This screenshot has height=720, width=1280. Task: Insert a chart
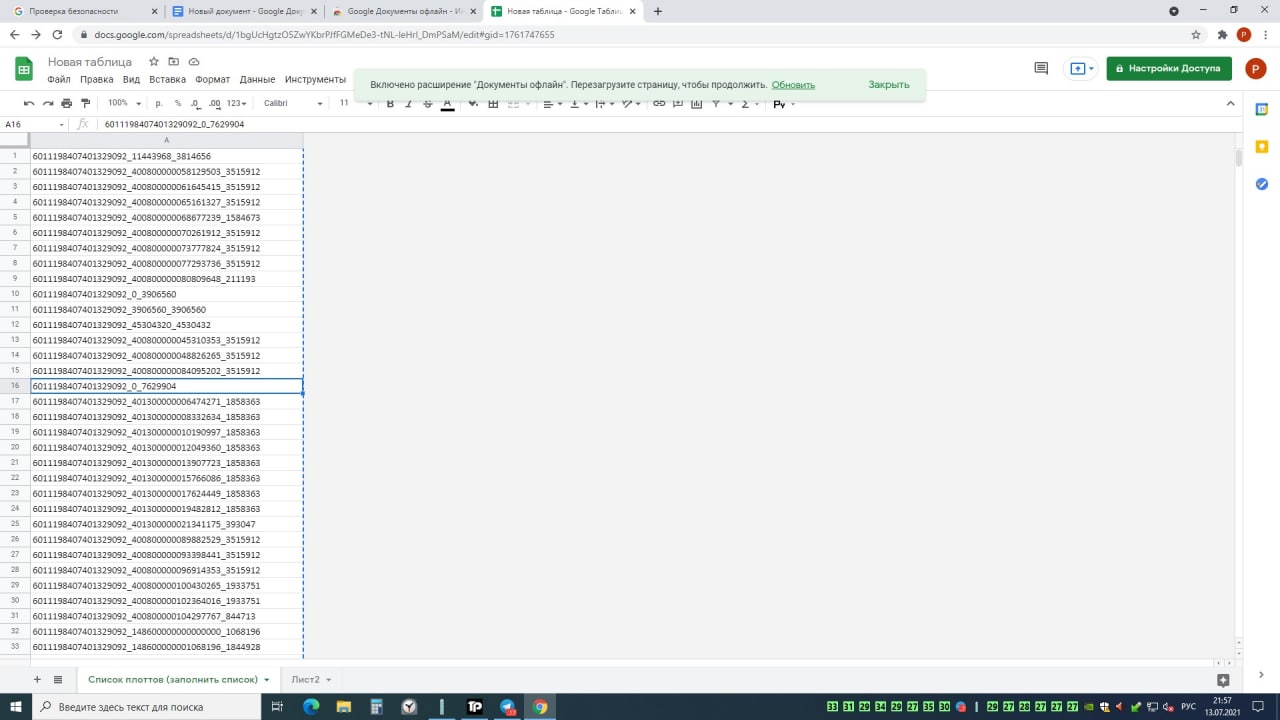point(697,103)
